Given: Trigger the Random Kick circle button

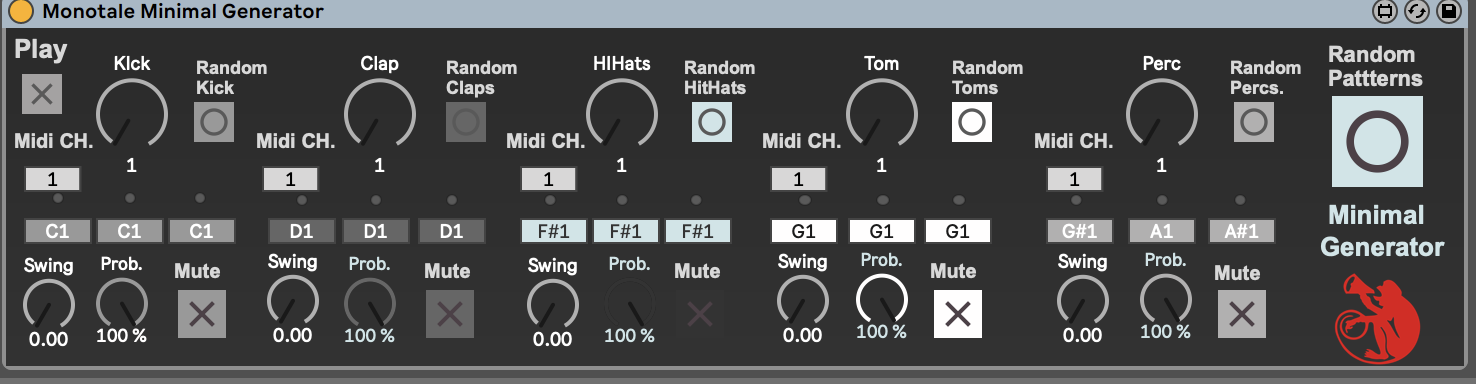Looking at the screenshot, I should click(214, 123).
